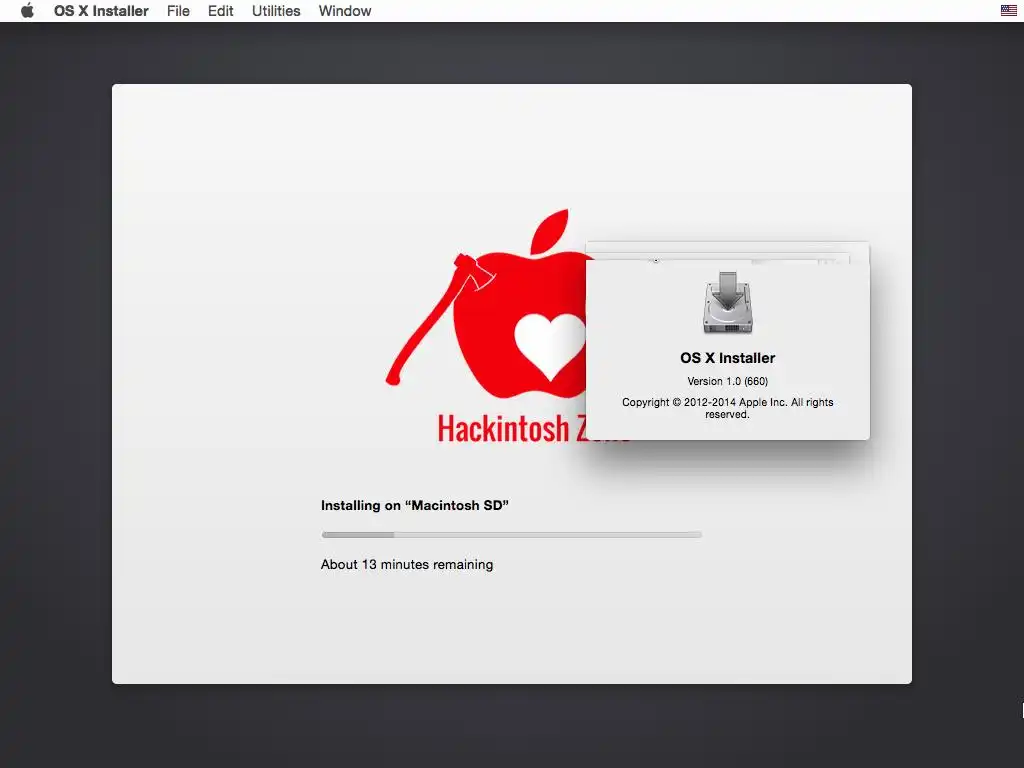The width and height of the screenshot is (1024, 768).
Task: Open the OS X Installer menu
Action: [101, 11]
